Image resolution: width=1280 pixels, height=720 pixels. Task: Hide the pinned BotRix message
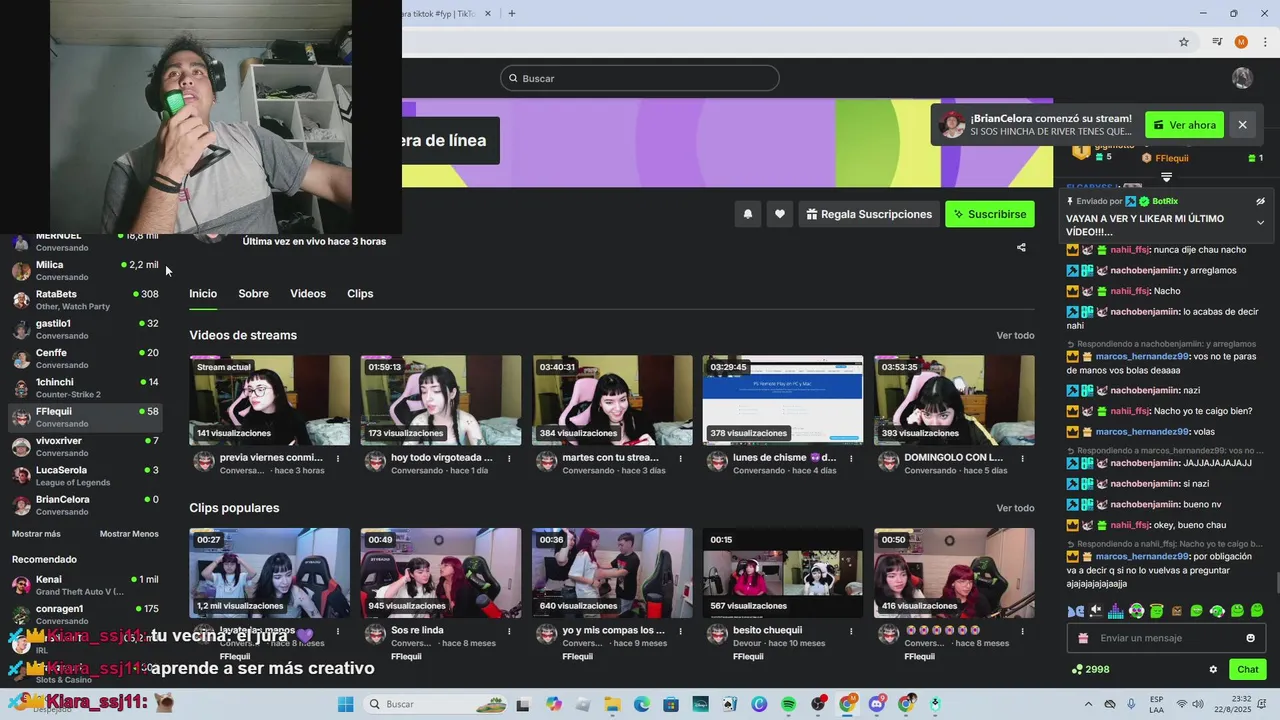point(1260,201)
